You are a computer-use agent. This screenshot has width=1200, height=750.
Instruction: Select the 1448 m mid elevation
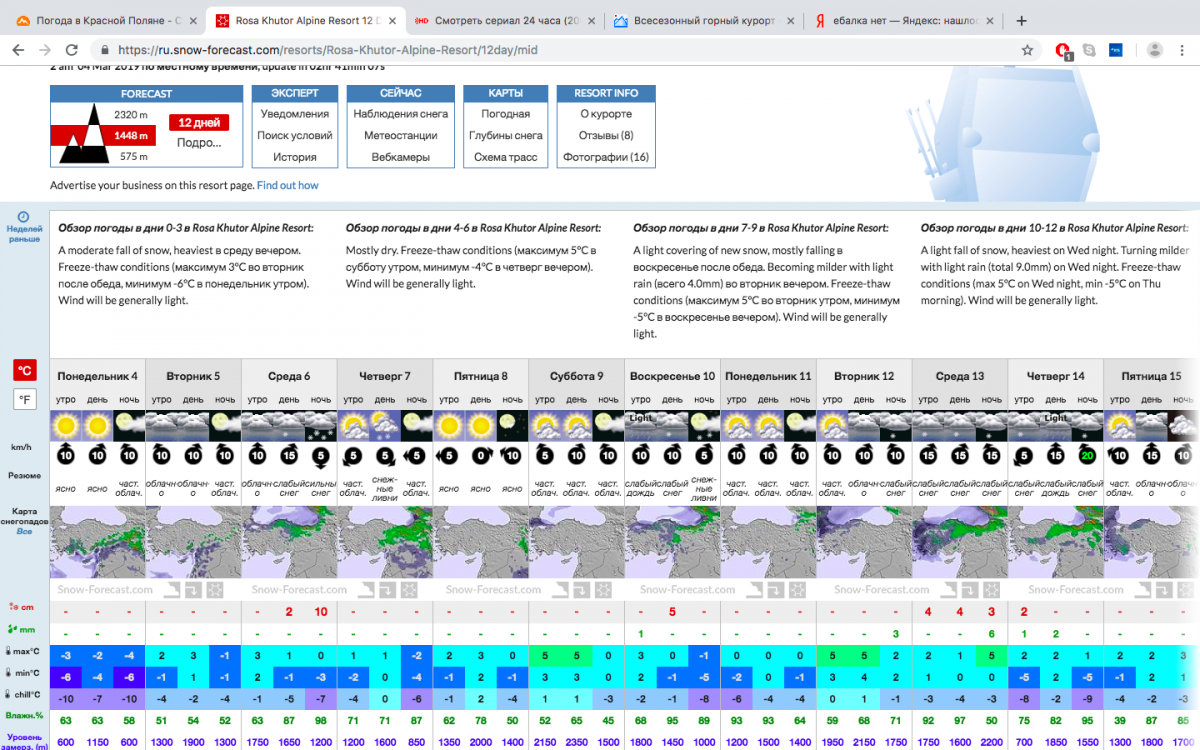click(131, 135)
